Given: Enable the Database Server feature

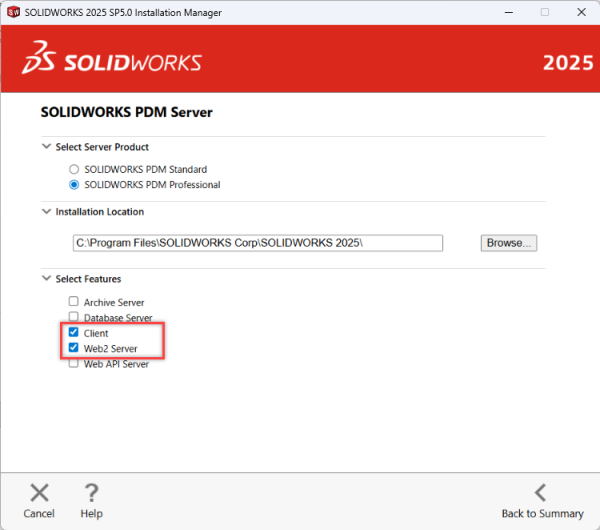Looking at the screenshot, I should [x=73, y=317].
